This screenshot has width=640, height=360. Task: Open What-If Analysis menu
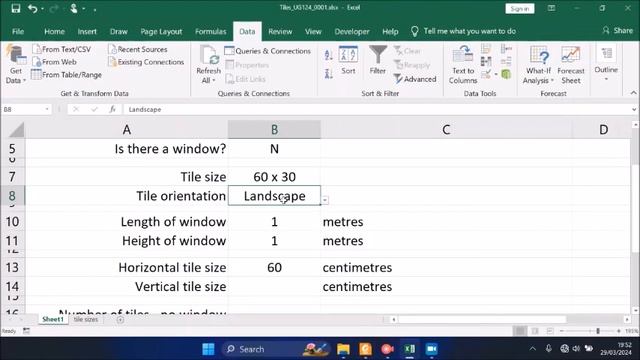click(538, 65)
